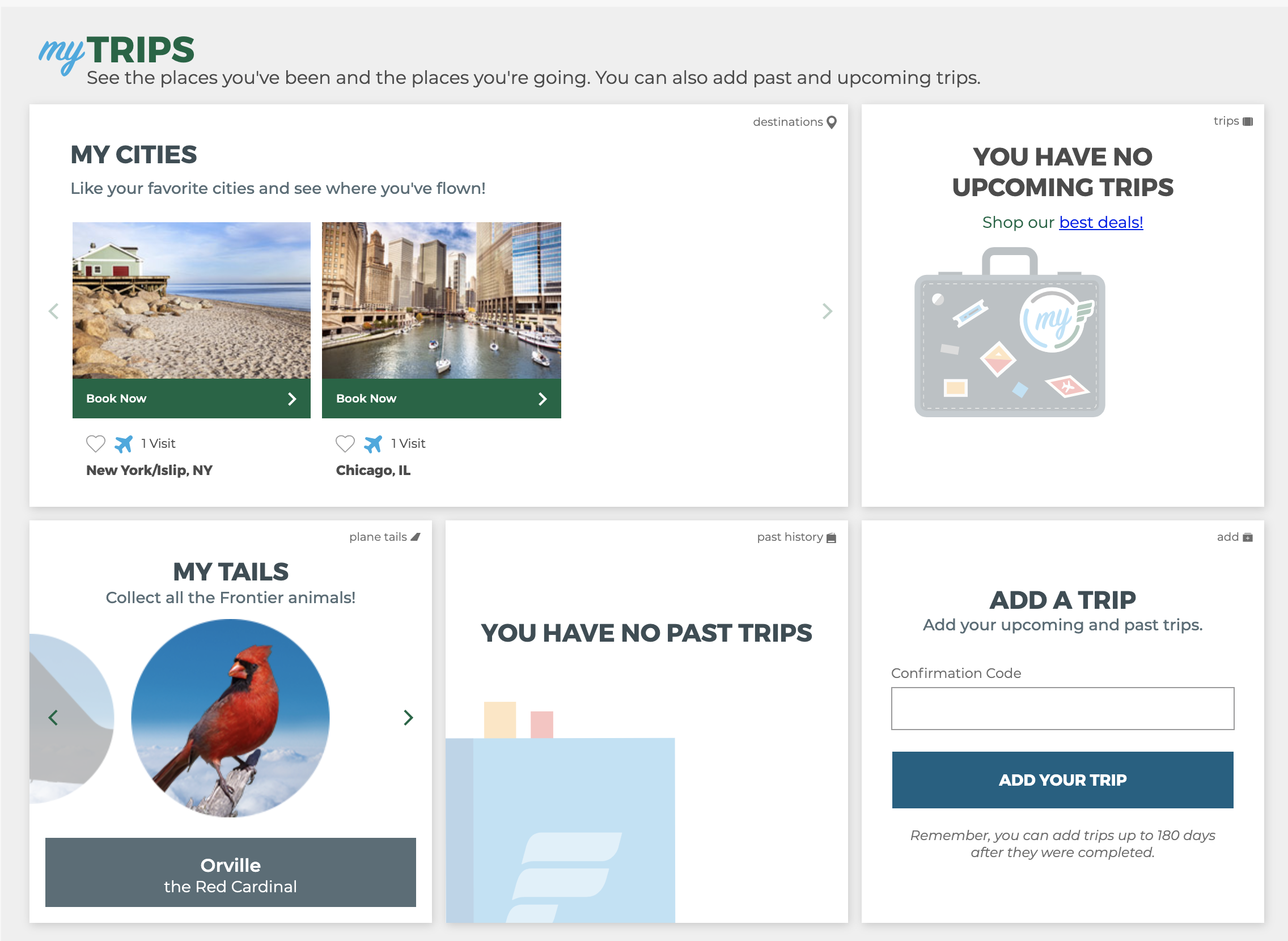Screen dimensions: 1288x941
Task: Click the trips ticket icon
Action: (1248, 121)
